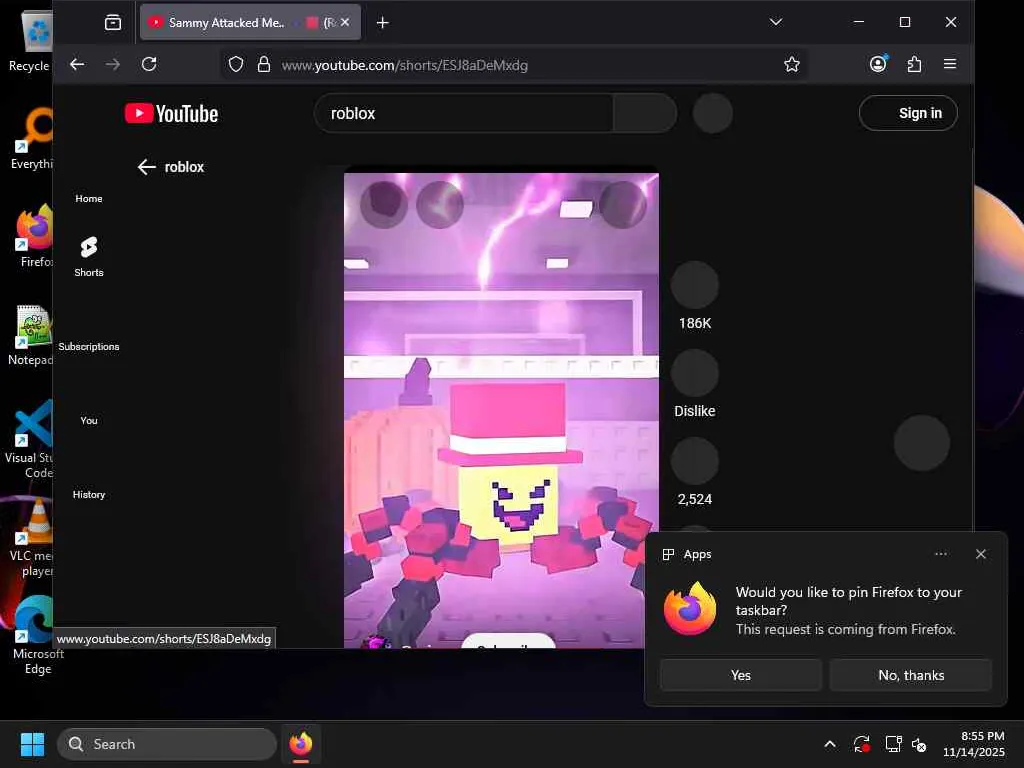Viewport: 1024px width, 768px height.
Task: Select the Everything desktop shortcut
Action: 30,138
